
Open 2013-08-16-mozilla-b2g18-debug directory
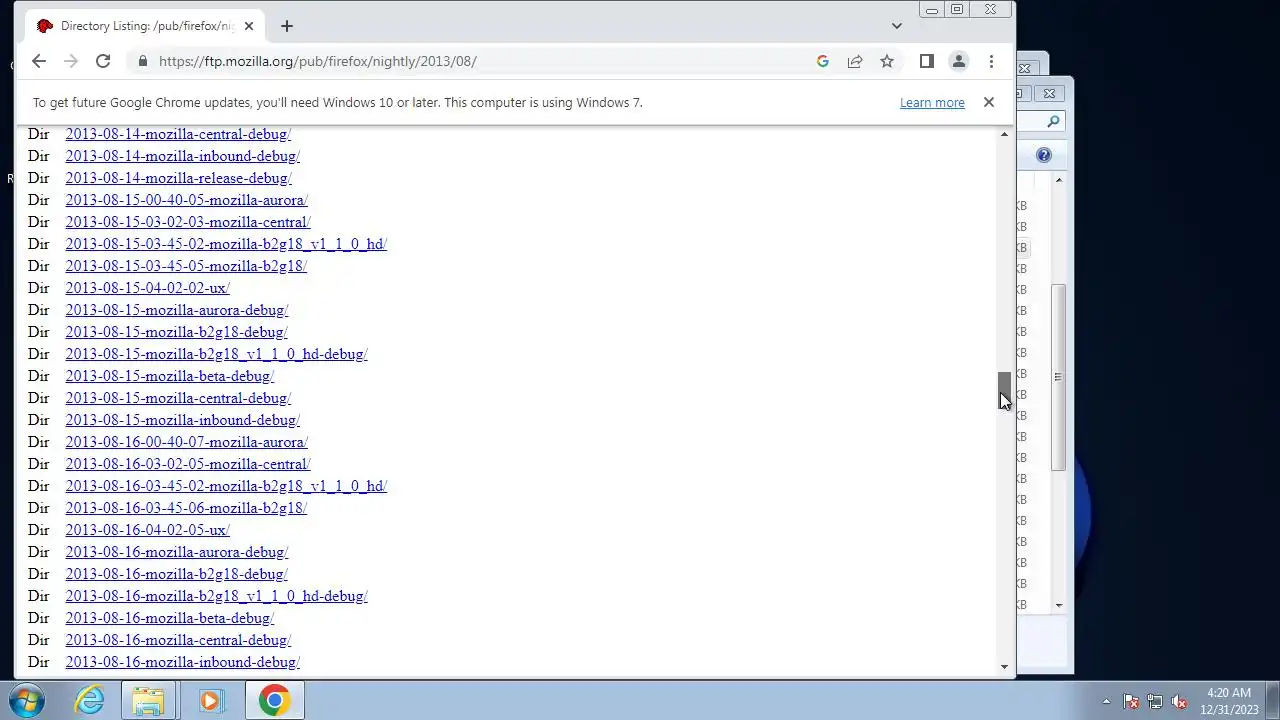pyautogui.click(x=176, y=574)
